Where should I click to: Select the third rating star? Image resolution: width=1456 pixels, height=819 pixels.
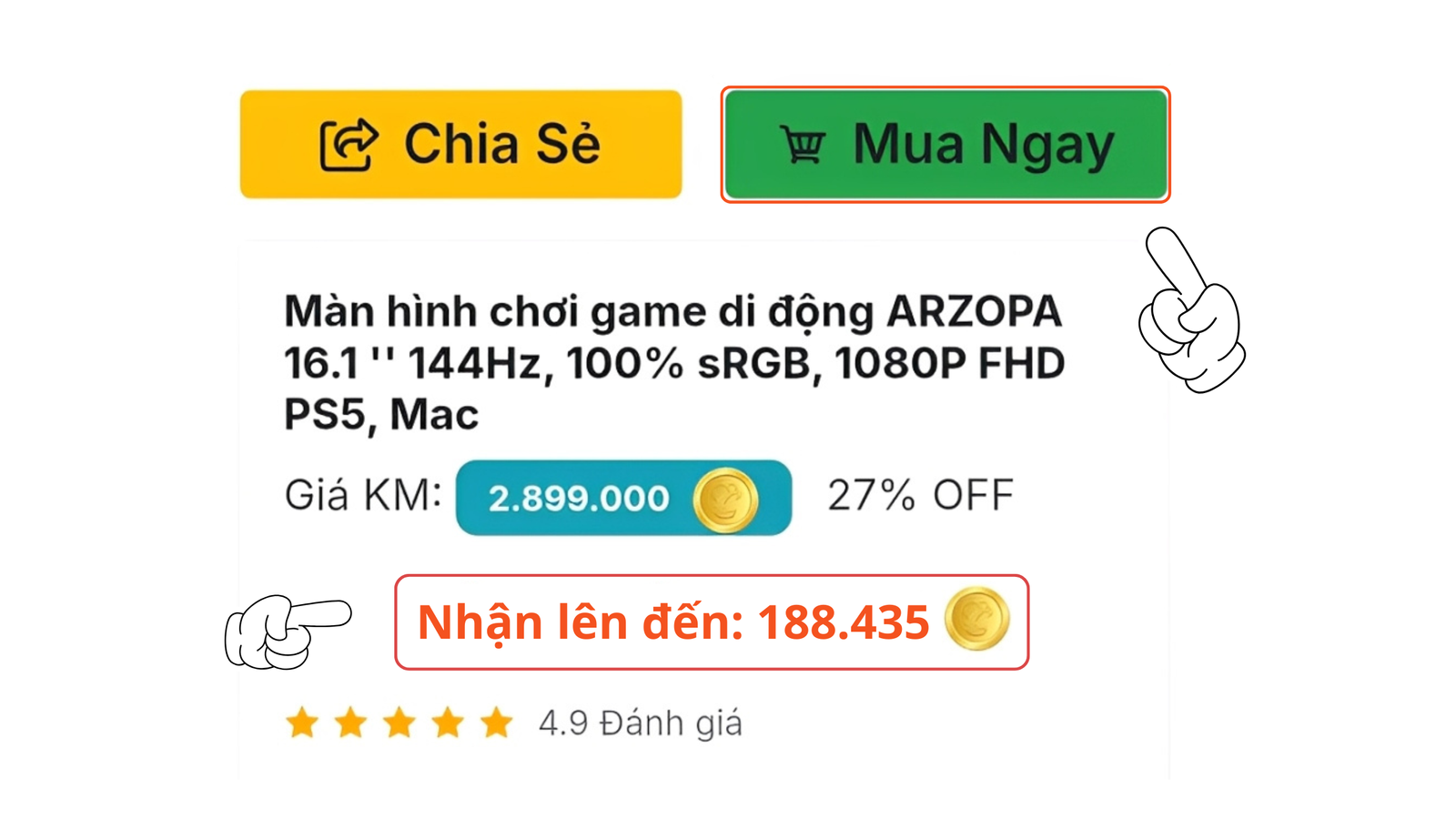[x=401, y=722]
